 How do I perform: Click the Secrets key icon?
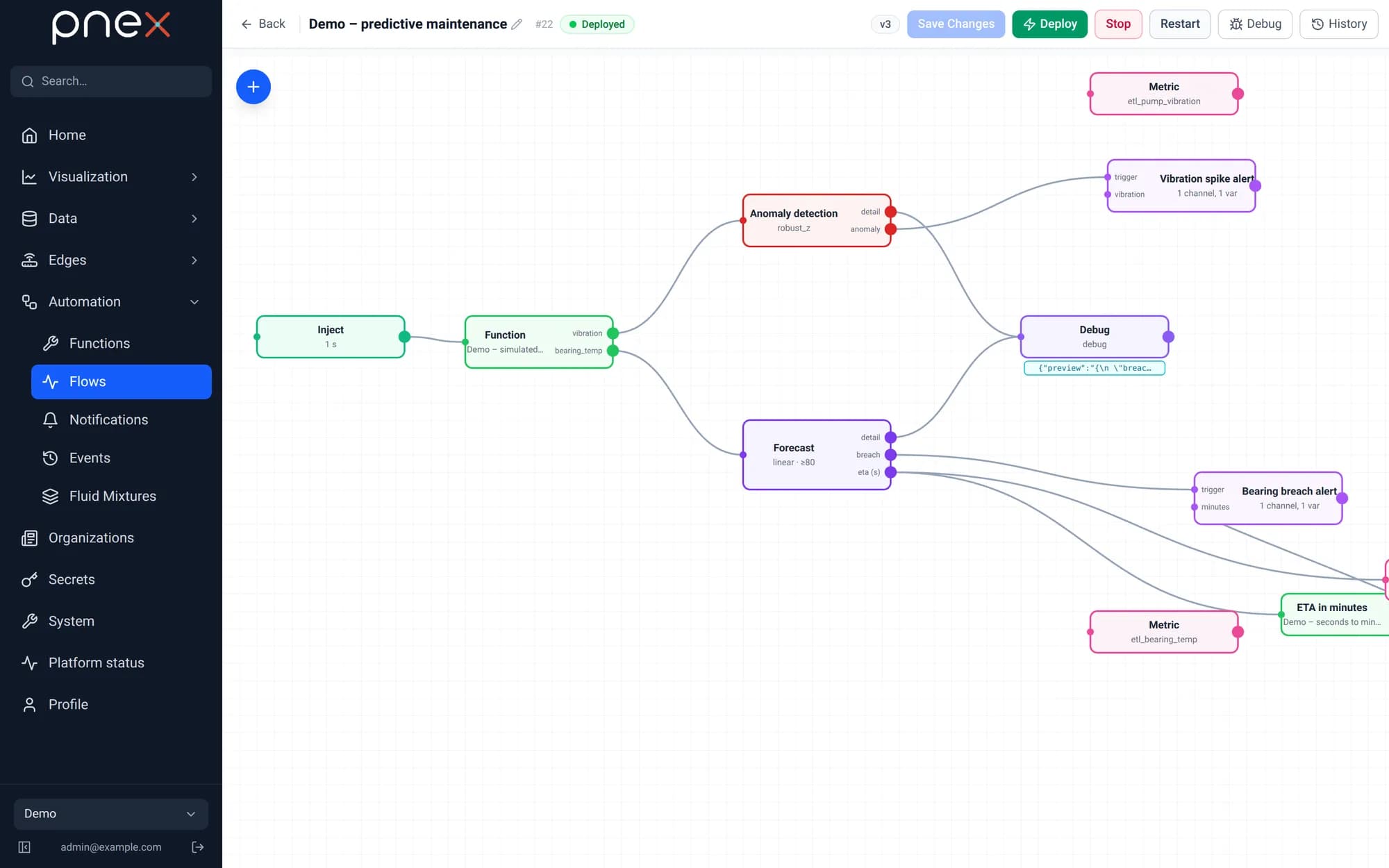tap(29, 579)
